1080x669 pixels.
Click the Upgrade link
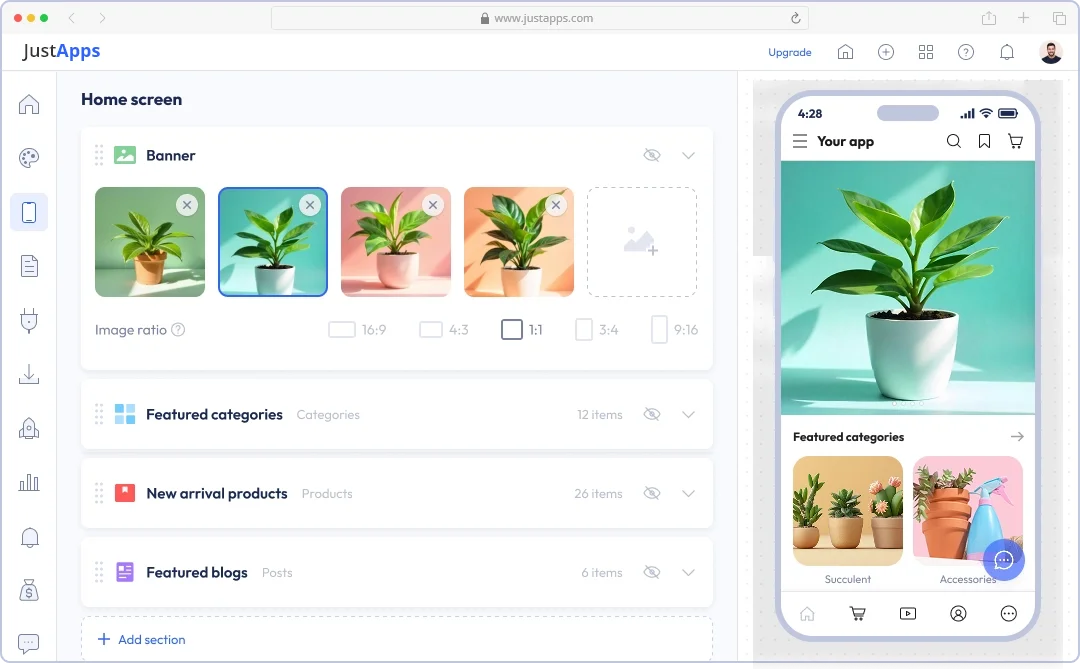[x=790, y=52]
